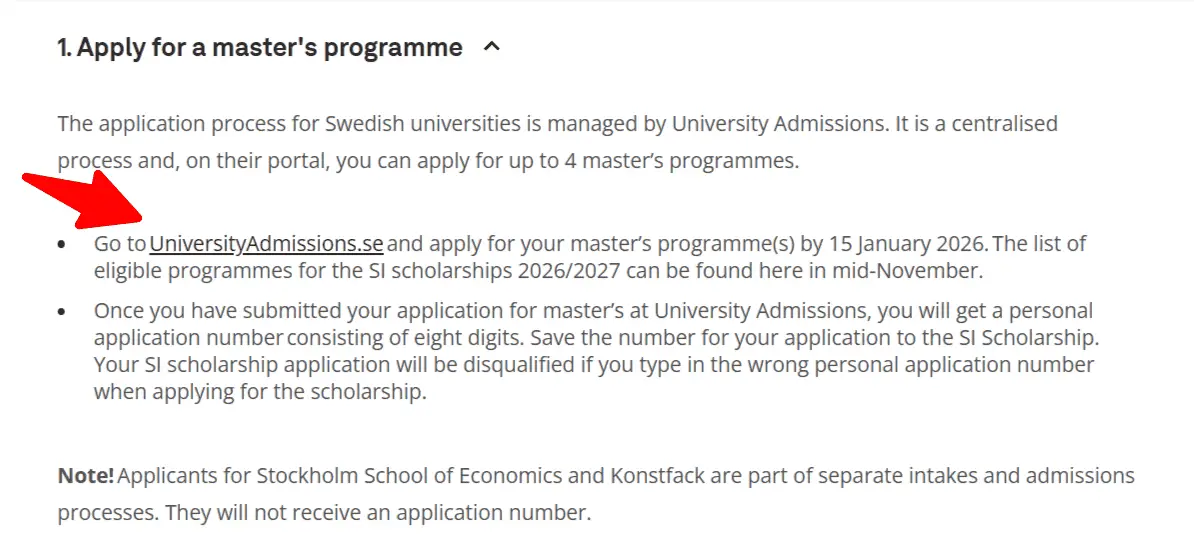Collapse the section using the chevron arrow
This screenshot has height=552, width=1194.
[x=491, y=47]
